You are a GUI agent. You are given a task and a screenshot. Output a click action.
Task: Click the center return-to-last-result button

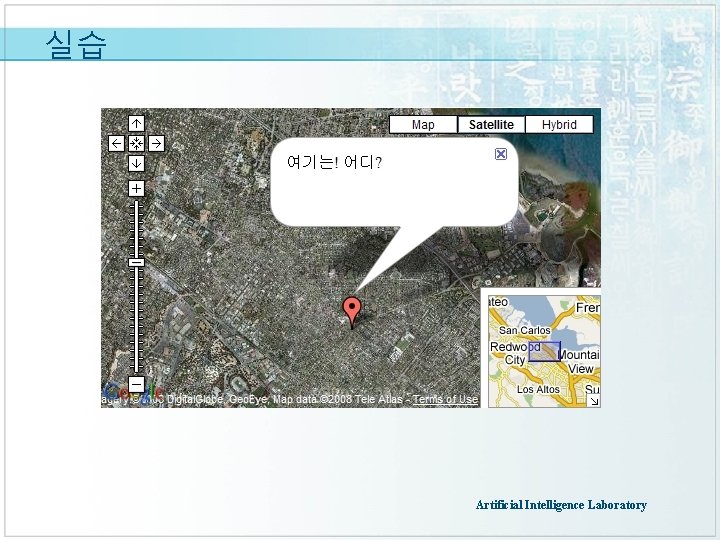(136, 143)
